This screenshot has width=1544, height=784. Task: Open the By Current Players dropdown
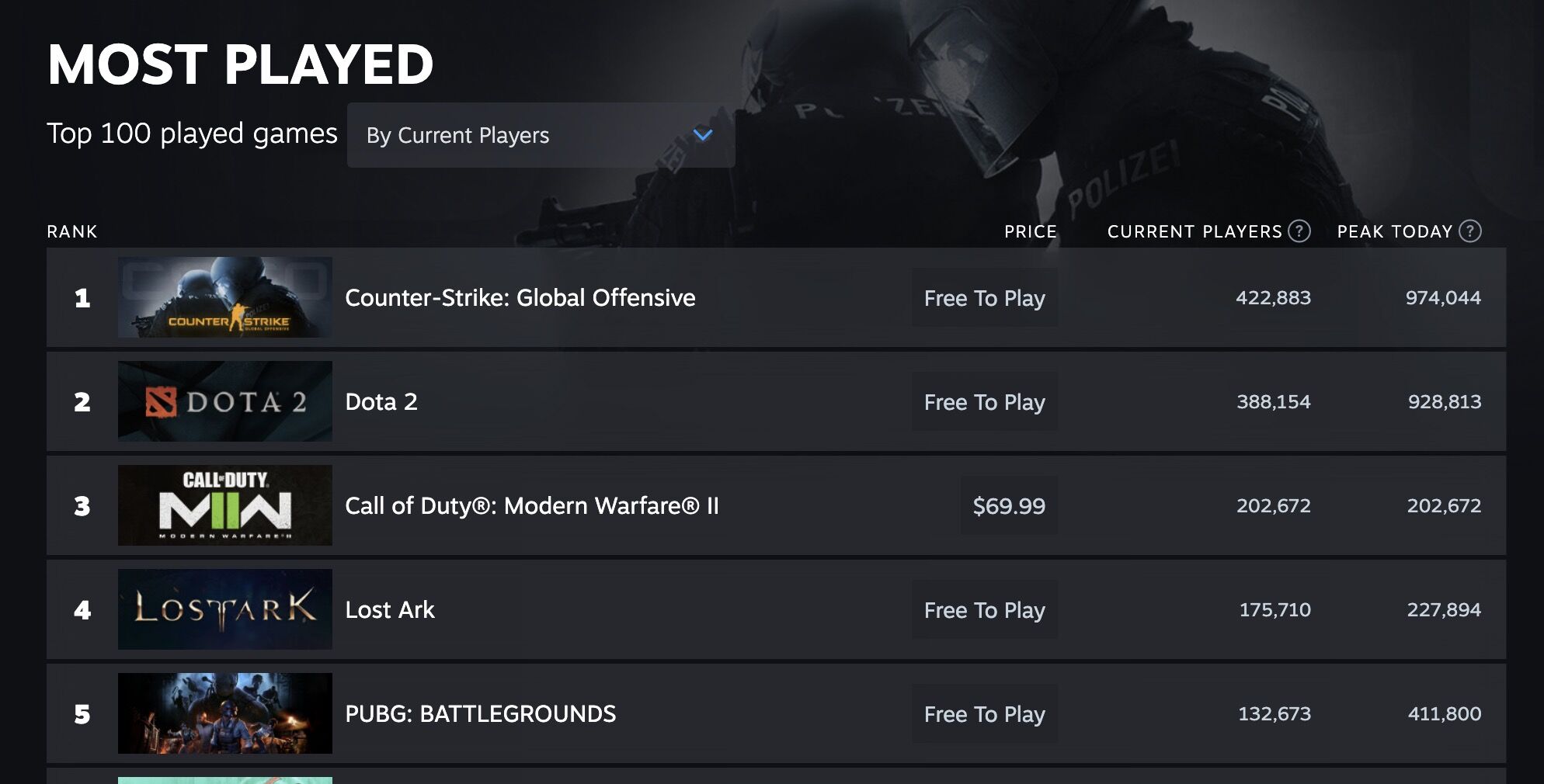coord(540,135)
